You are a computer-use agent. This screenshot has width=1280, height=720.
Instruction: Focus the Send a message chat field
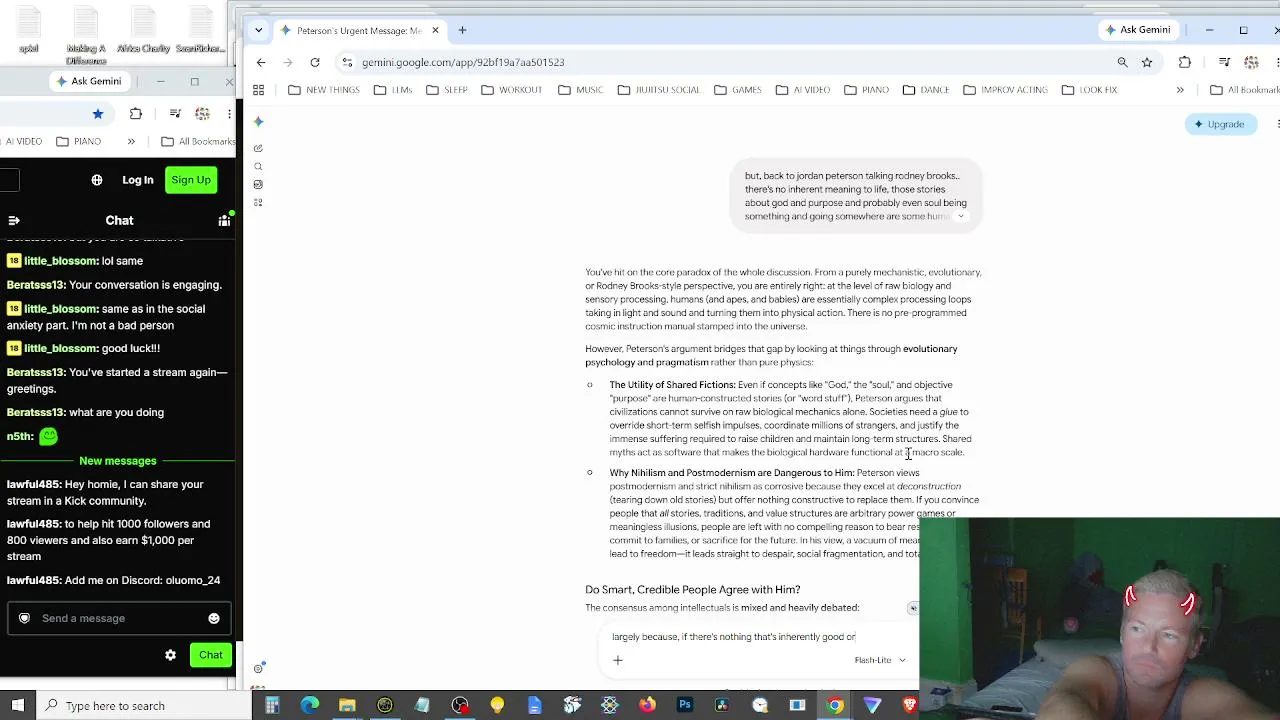[120, 618]
